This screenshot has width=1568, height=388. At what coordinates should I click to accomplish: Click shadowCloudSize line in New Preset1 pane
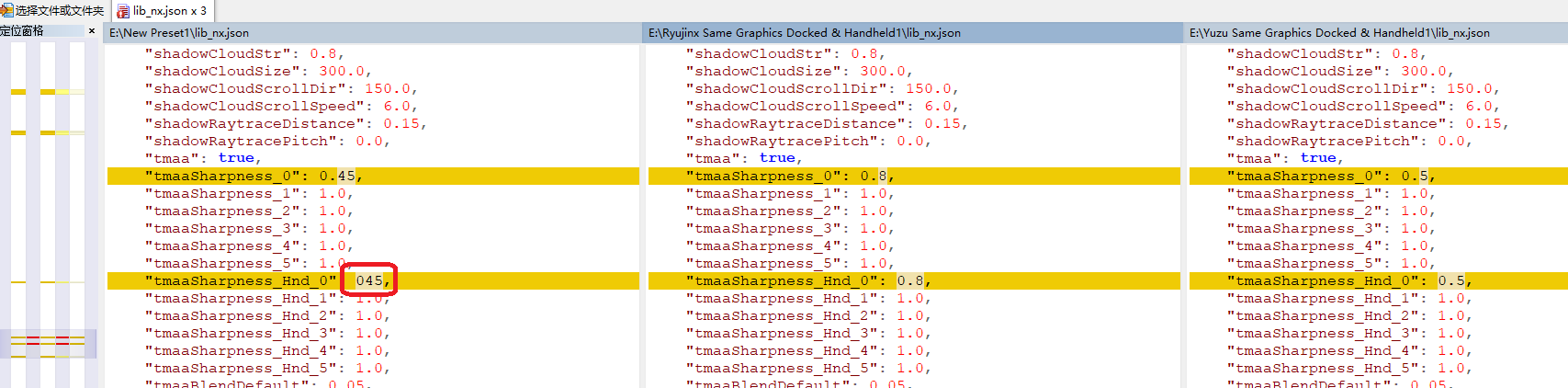pos(258,71)
